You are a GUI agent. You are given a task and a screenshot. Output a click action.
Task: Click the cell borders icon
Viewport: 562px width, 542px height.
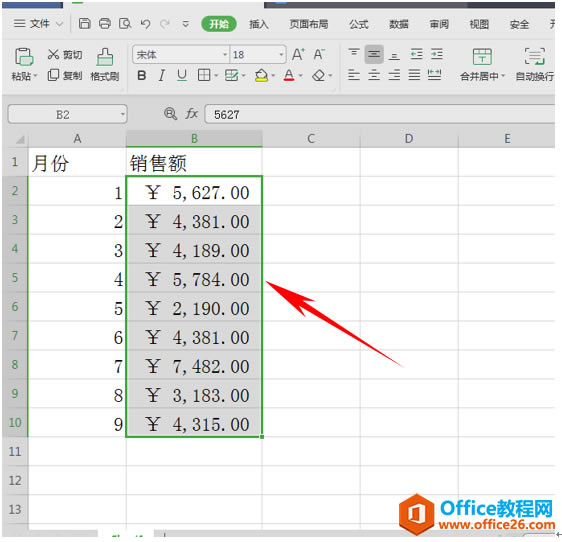tap(204, 76)
